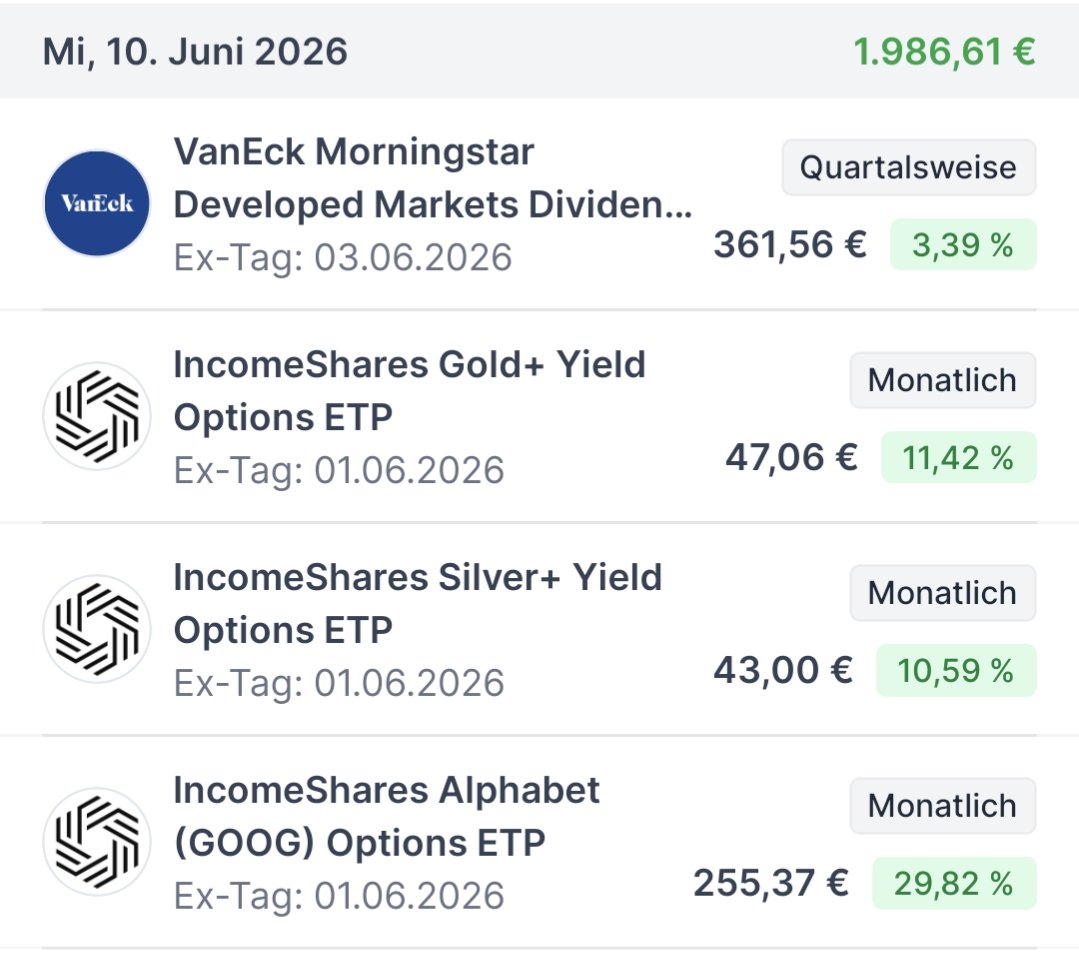Click the 3,39 % yield badge
This screenshot has height=956, width=1079.
click(x=963, y=244)
